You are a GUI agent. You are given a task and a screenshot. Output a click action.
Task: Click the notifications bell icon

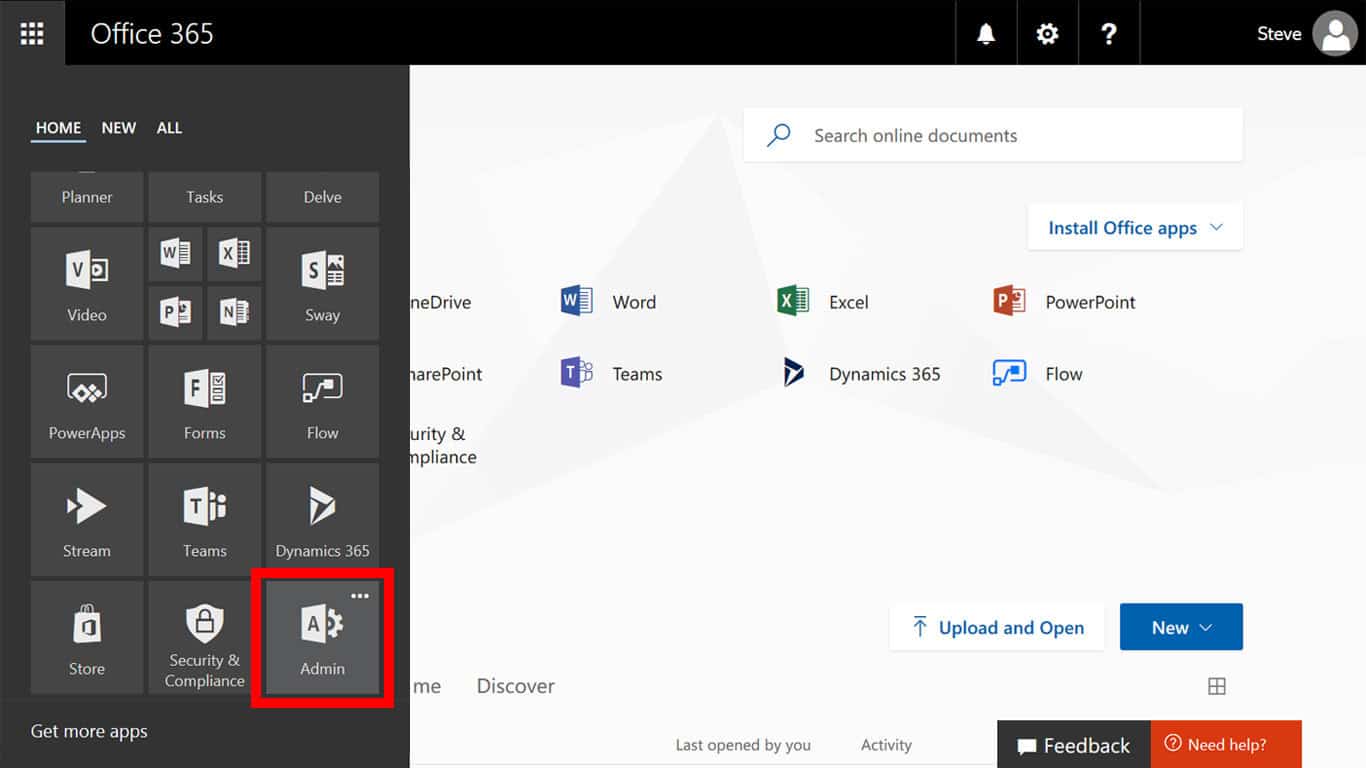pyautogui.click(x=986, y=33)
